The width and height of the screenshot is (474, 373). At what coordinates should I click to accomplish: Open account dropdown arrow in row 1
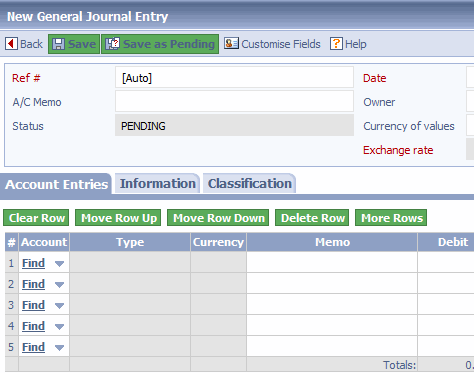pos(59,264)
